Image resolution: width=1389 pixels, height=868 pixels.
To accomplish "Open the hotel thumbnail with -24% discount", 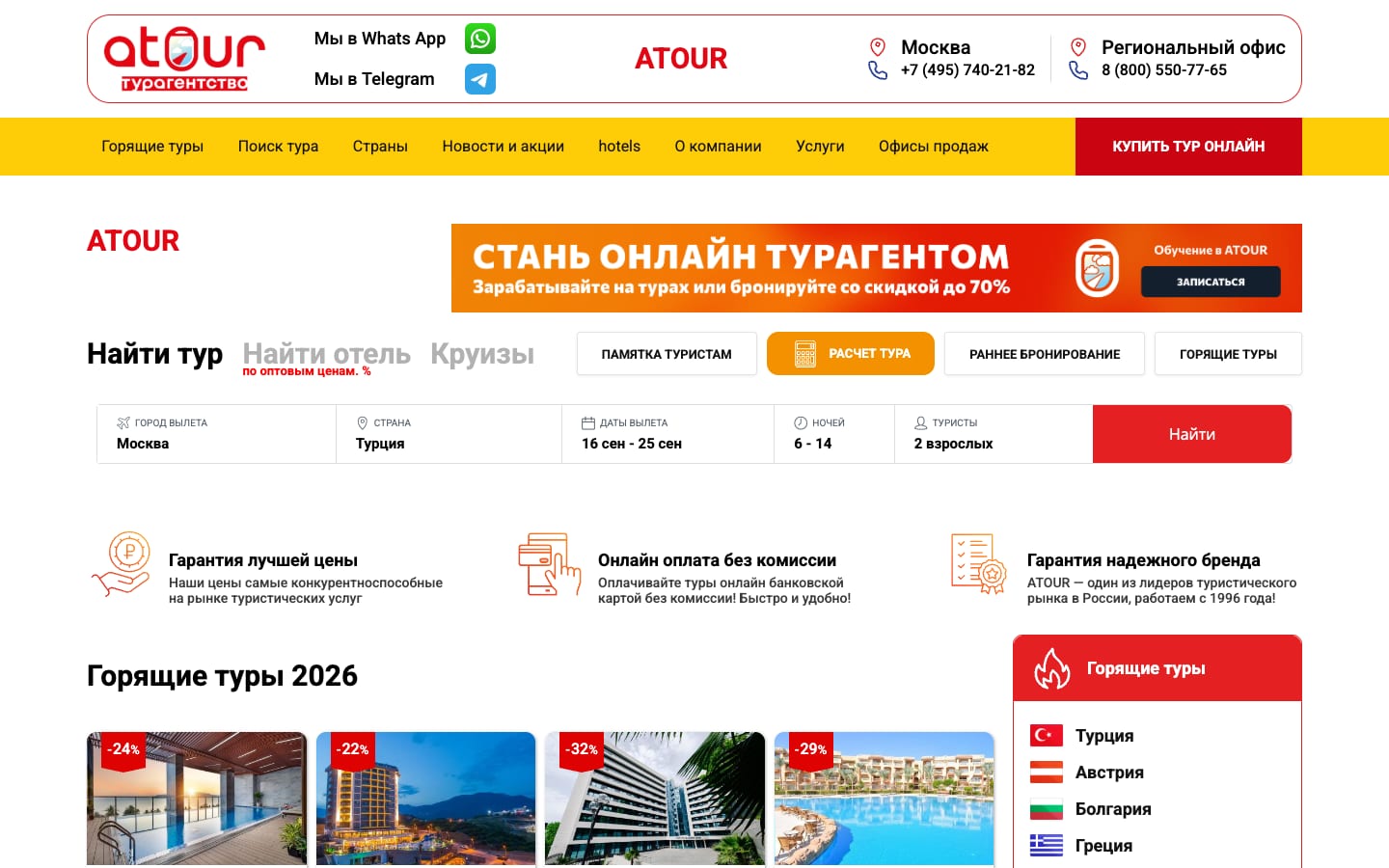I will (197, 799).
